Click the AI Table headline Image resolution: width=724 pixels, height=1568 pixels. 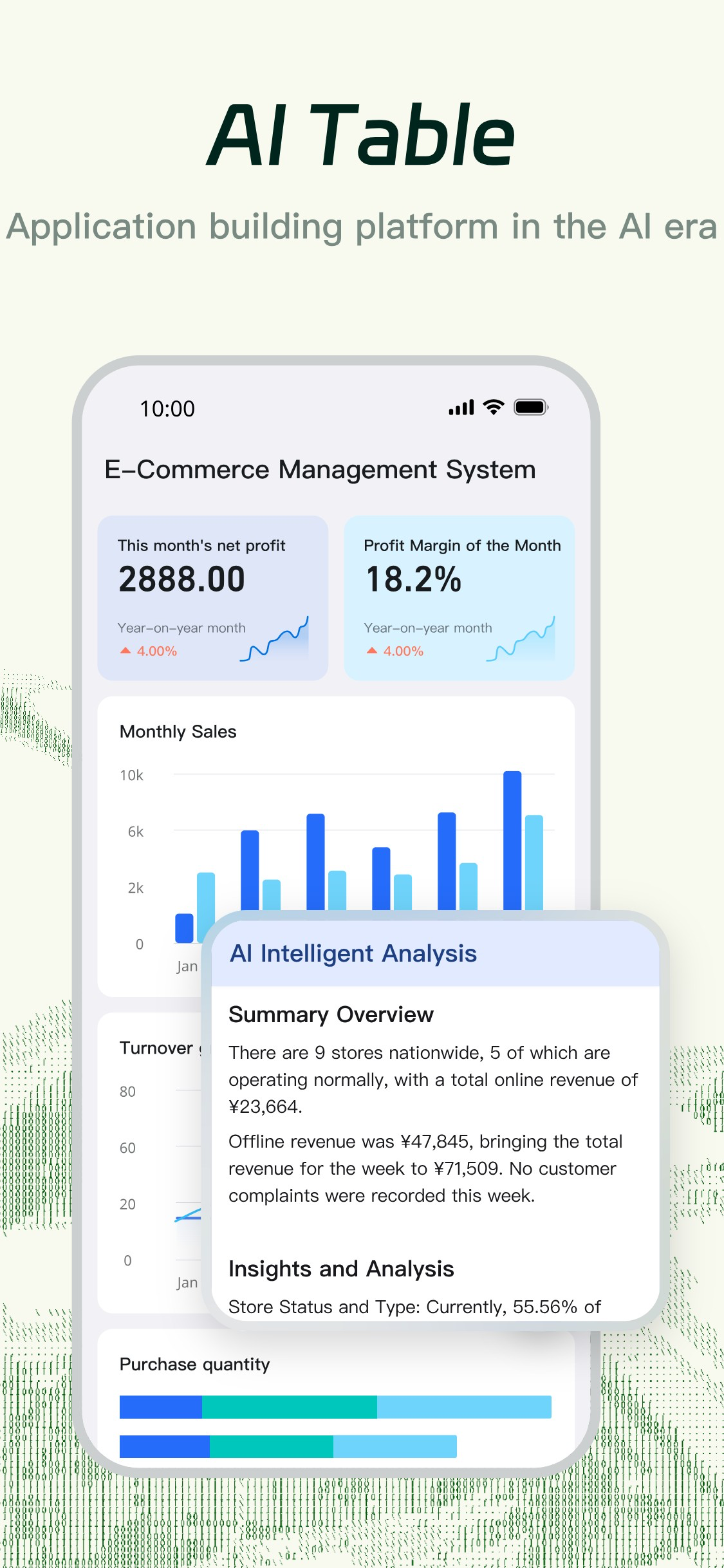361,135
